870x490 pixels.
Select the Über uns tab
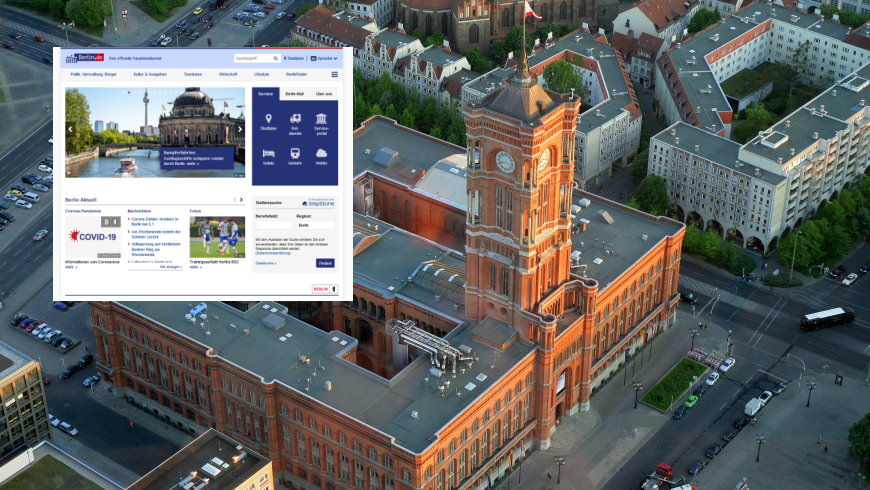tap(323, 94)
